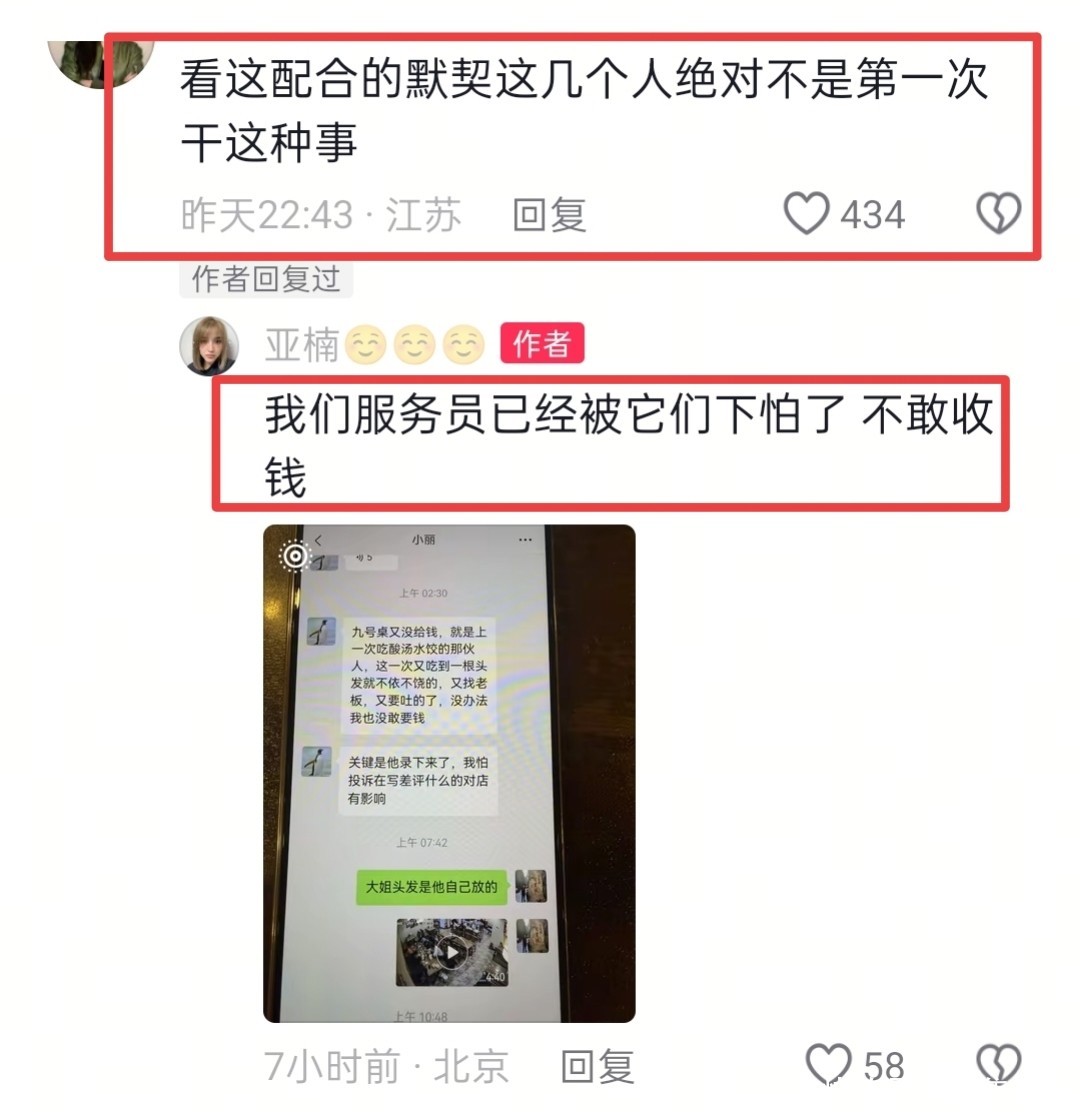Tap the back arrow in the chat screenshot
The height and width of the screenshot is (1112, 1080).
[318, 540]
